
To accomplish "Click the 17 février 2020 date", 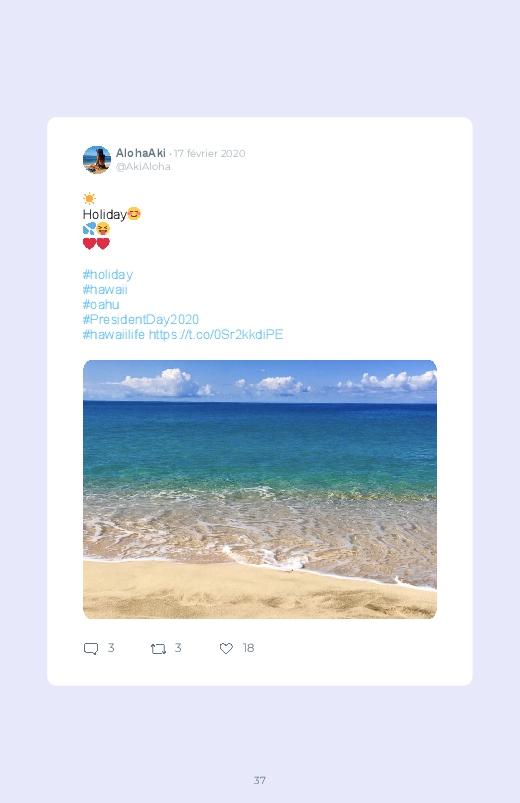I will [210, 154].
